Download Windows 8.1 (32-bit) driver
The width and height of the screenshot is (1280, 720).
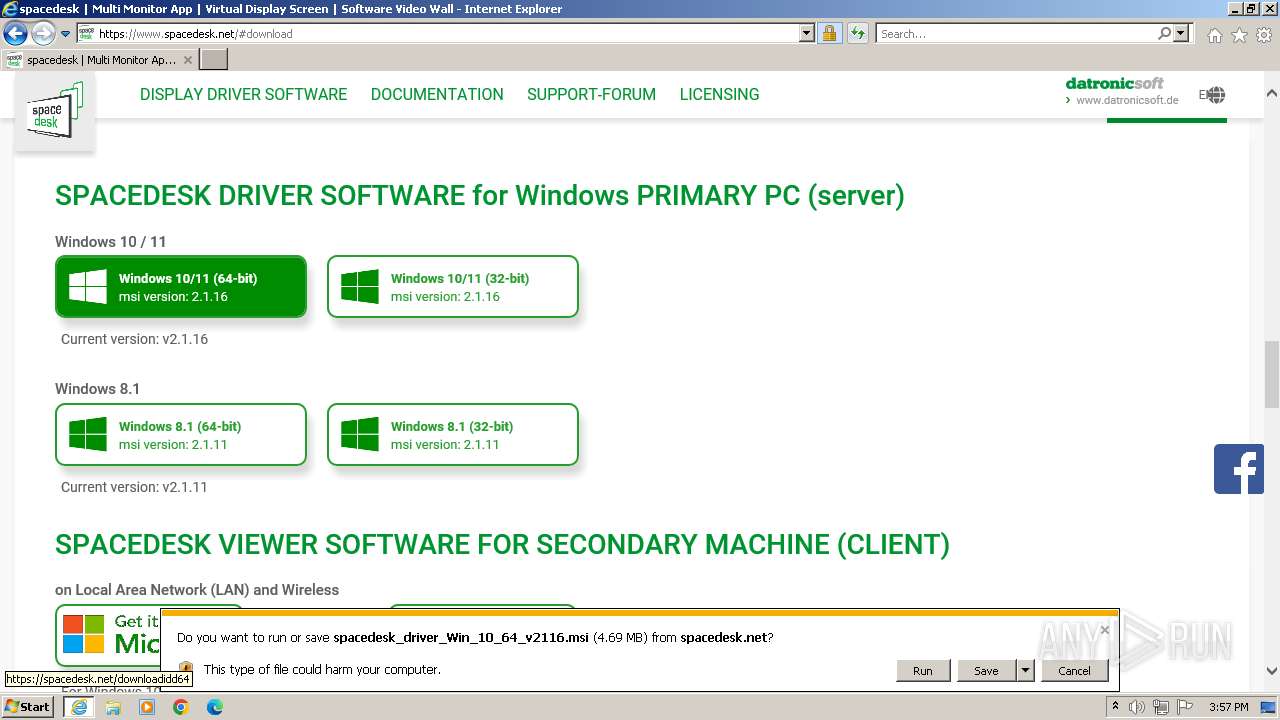coord(453,435)
